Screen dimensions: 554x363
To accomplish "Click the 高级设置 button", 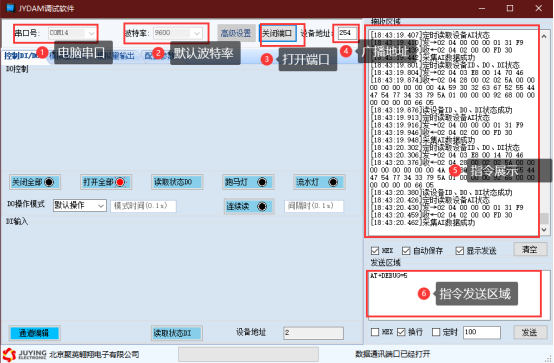I will 236,33.
